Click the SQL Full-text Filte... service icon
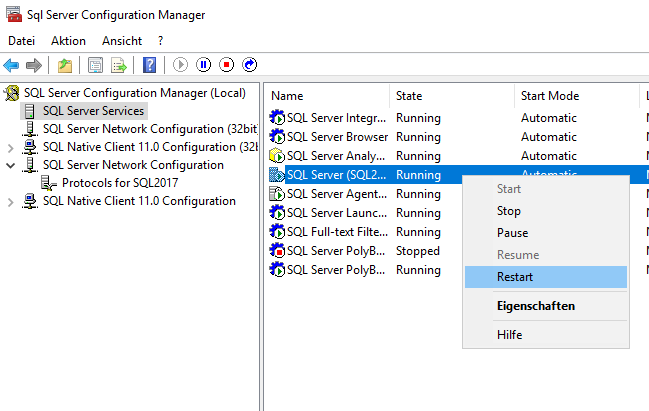649x411 pixels. [x=277, y=232]
